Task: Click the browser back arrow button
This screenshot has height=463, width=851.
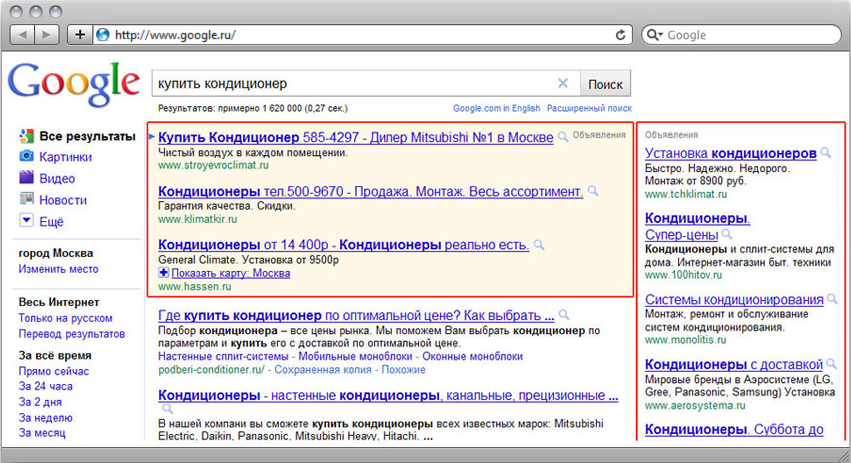Action: coord(22,34)
